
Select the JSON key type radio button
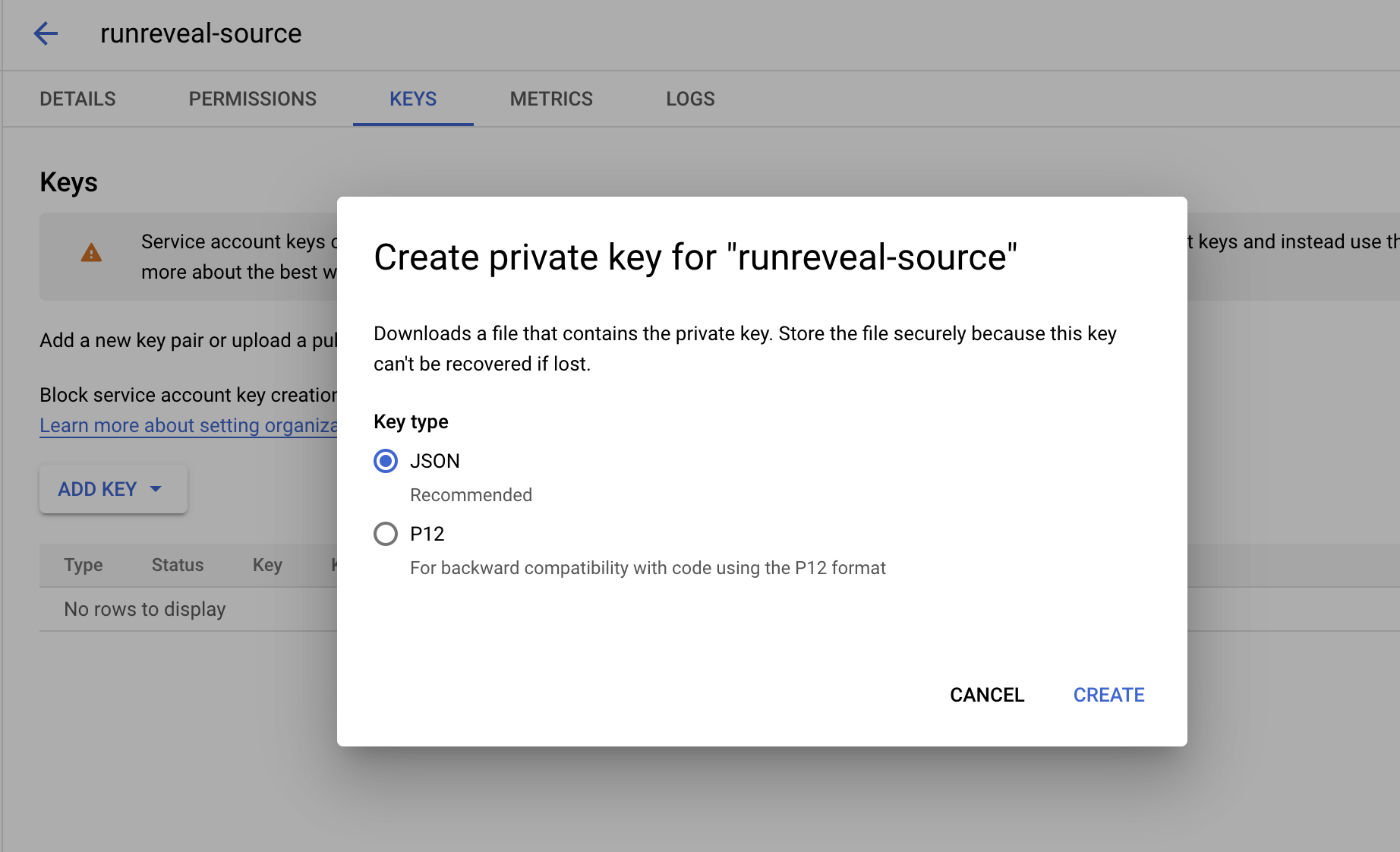click(386, 461)
